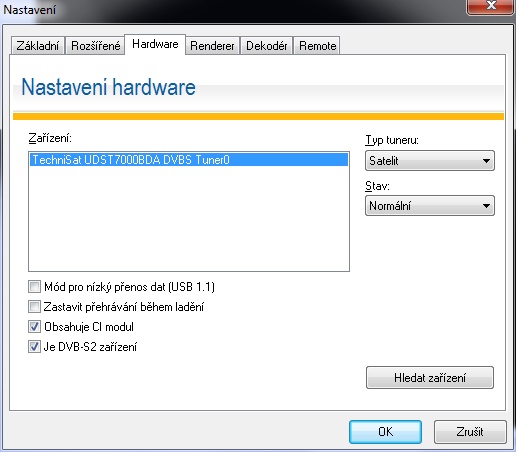Screen dimensions: 516x452
Task: Confirm settings with the OK button
Action: (385, 432)
